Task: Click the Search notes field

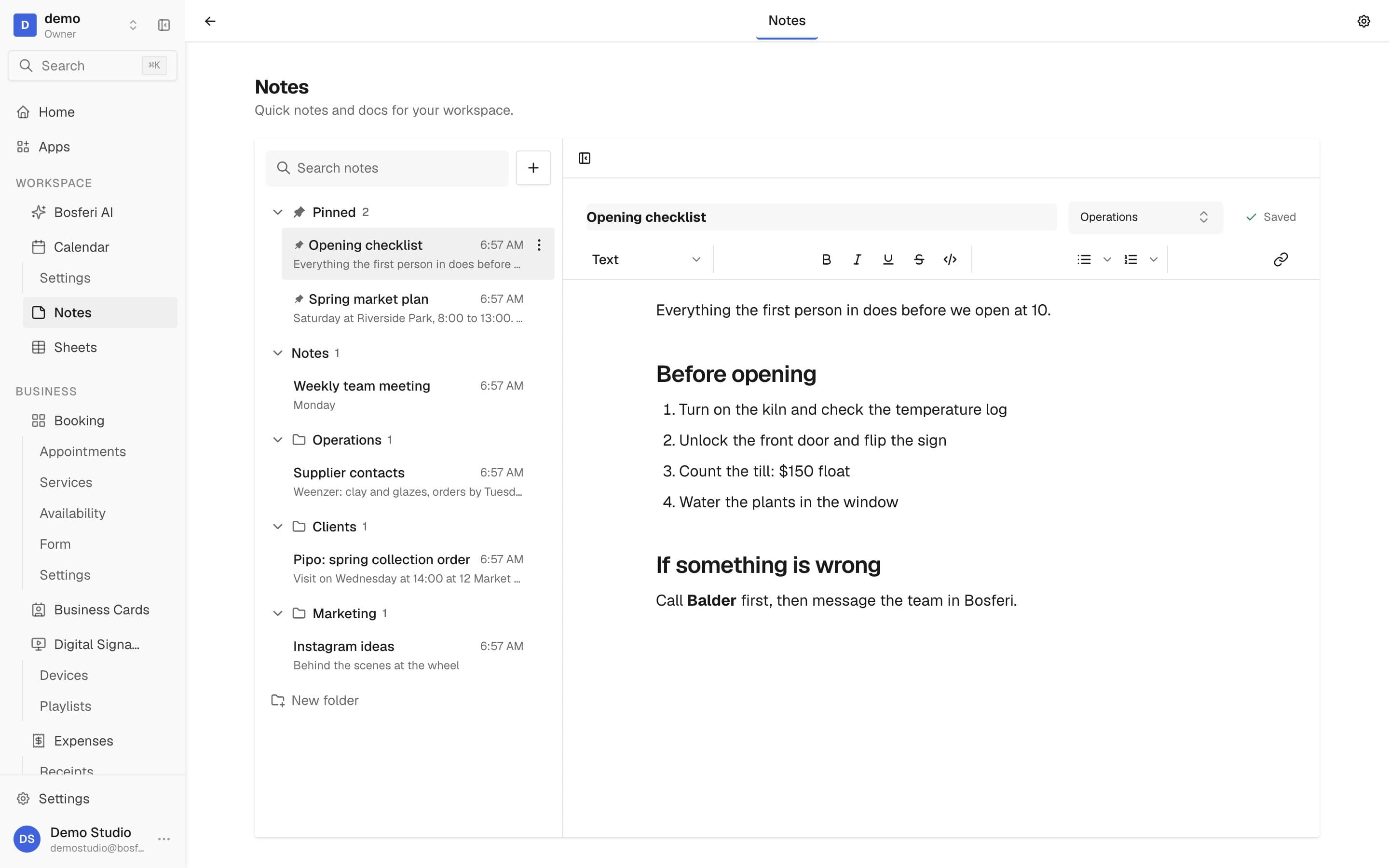Action: click(x=387, y=168)
